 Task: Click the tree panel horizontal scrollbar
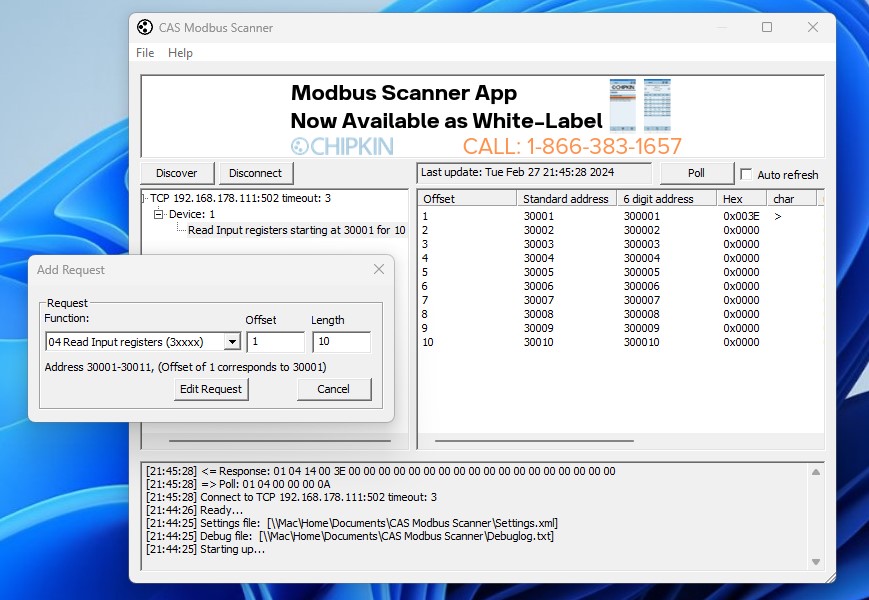pos(280,441)
